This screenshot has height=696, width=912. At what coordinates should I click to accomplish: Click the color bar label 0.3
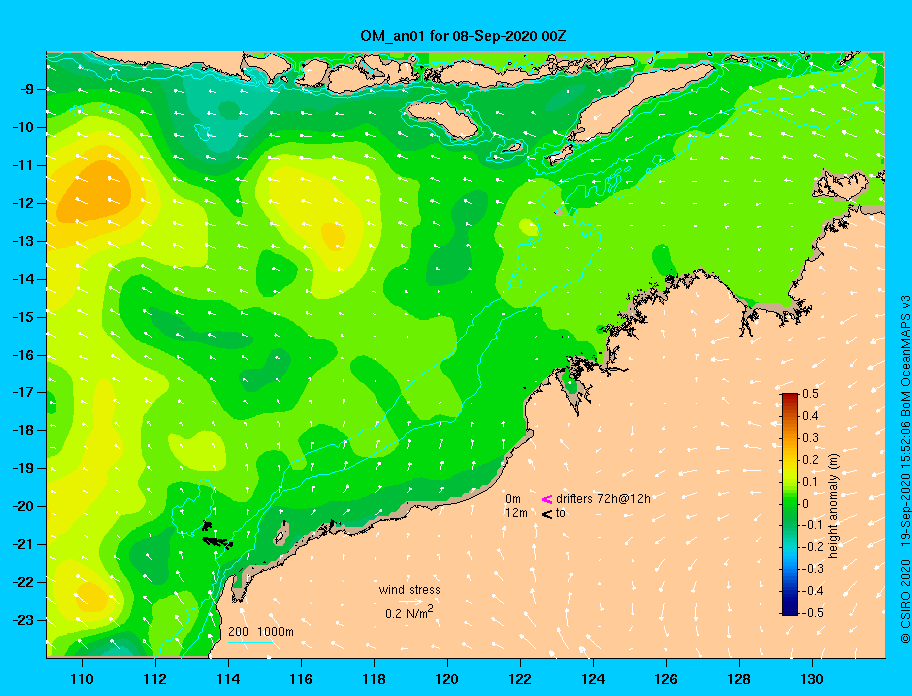[810, 438]
